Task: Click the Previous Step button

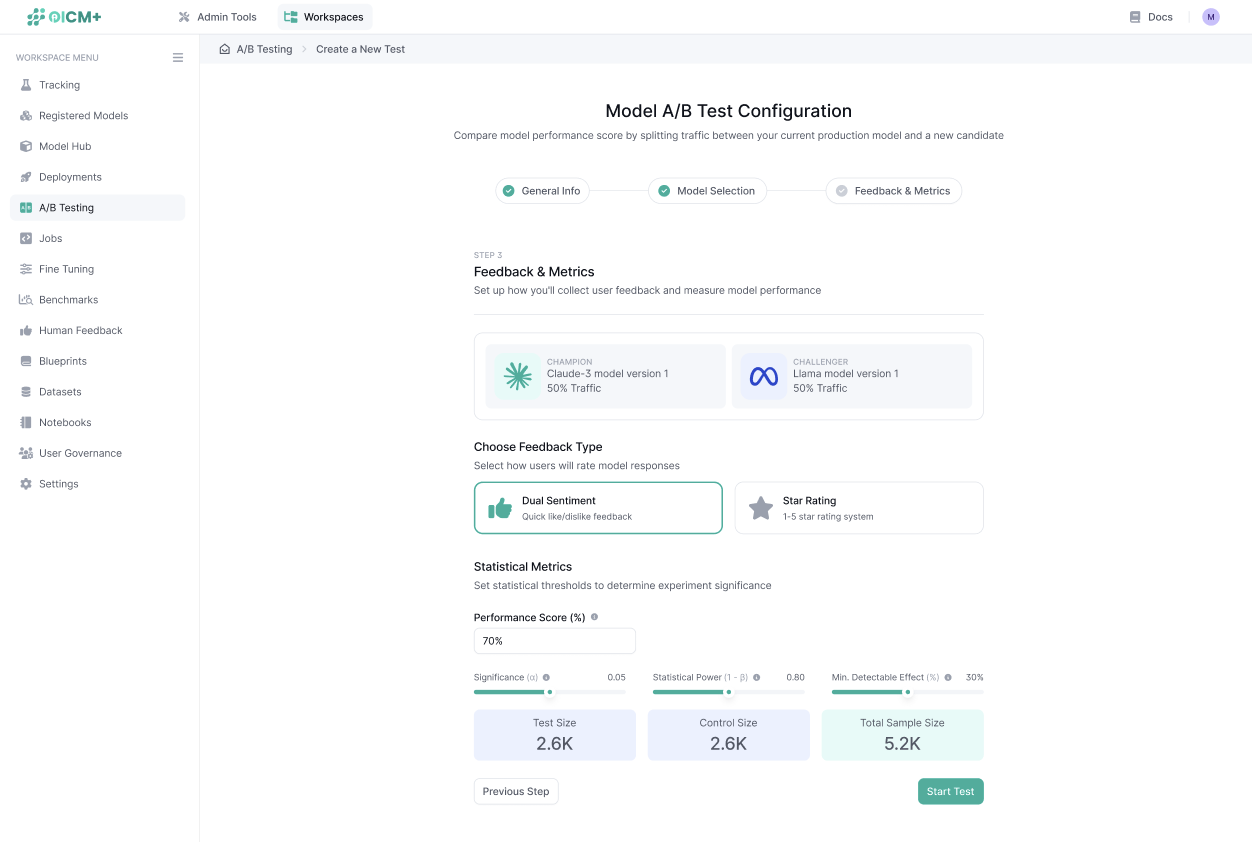Action: pos(516,791)
